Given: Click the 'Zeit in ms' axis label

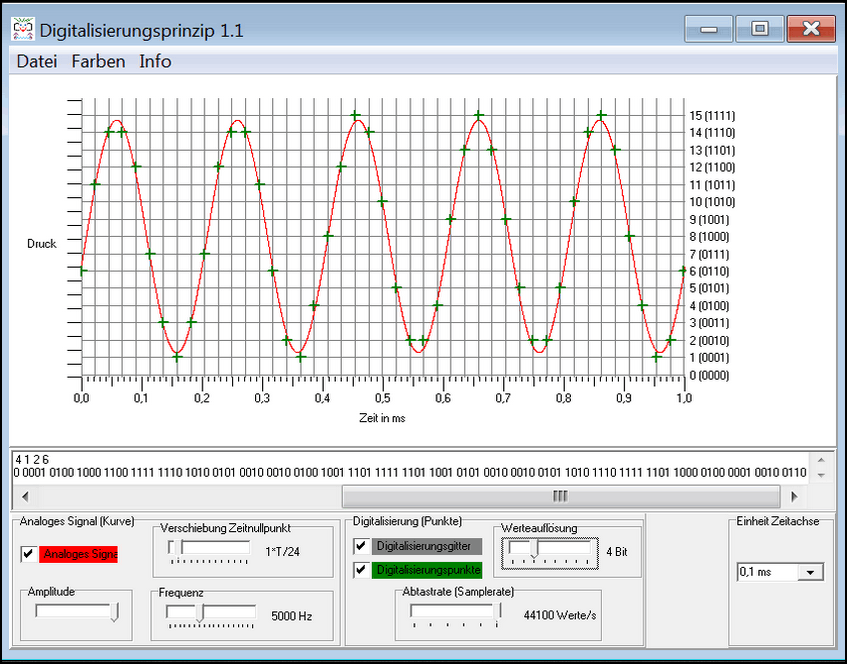Looking at the screenshot, I should [x=382, y=418].
